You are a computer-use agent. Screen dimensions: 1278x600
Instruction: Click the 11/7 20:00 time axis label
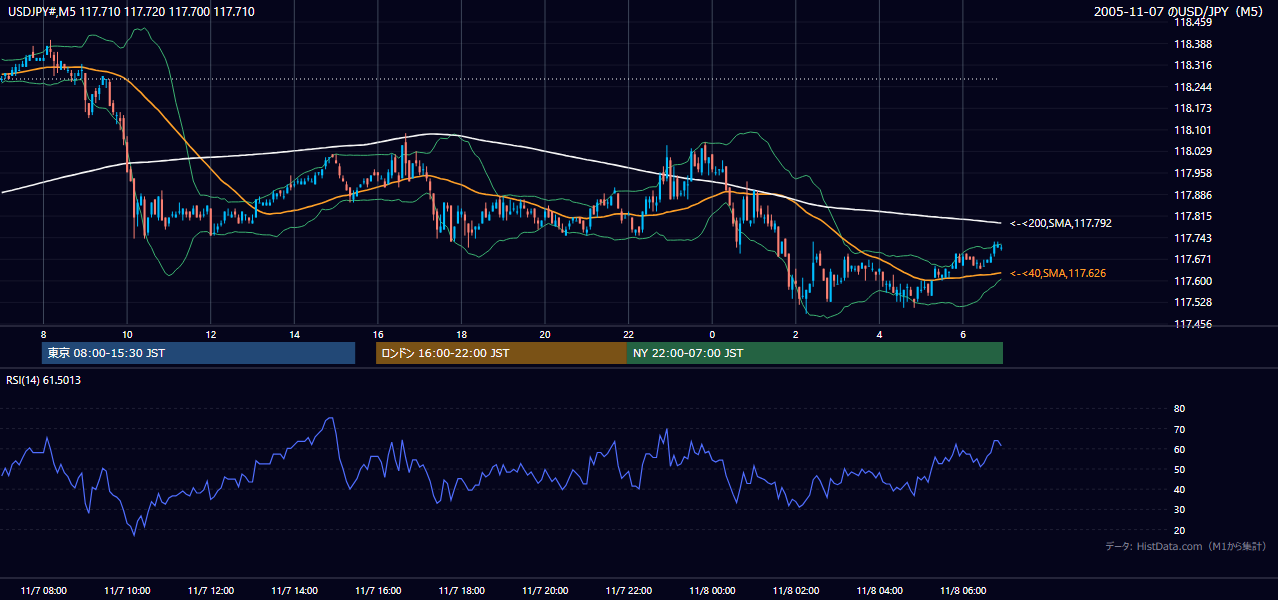coord(545,591)
